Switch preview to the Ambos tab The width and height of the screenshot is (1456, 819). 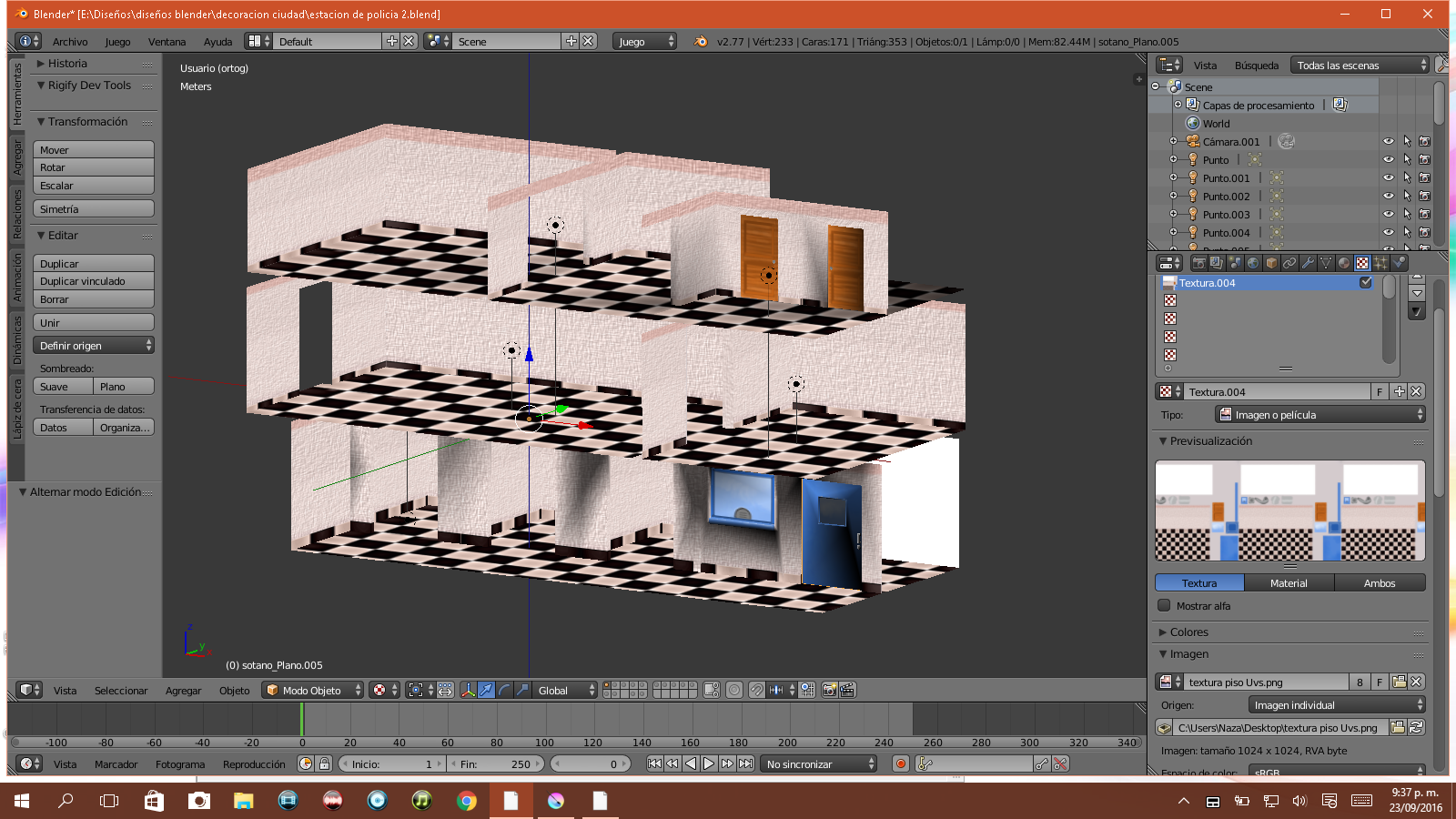point(1379,583)
